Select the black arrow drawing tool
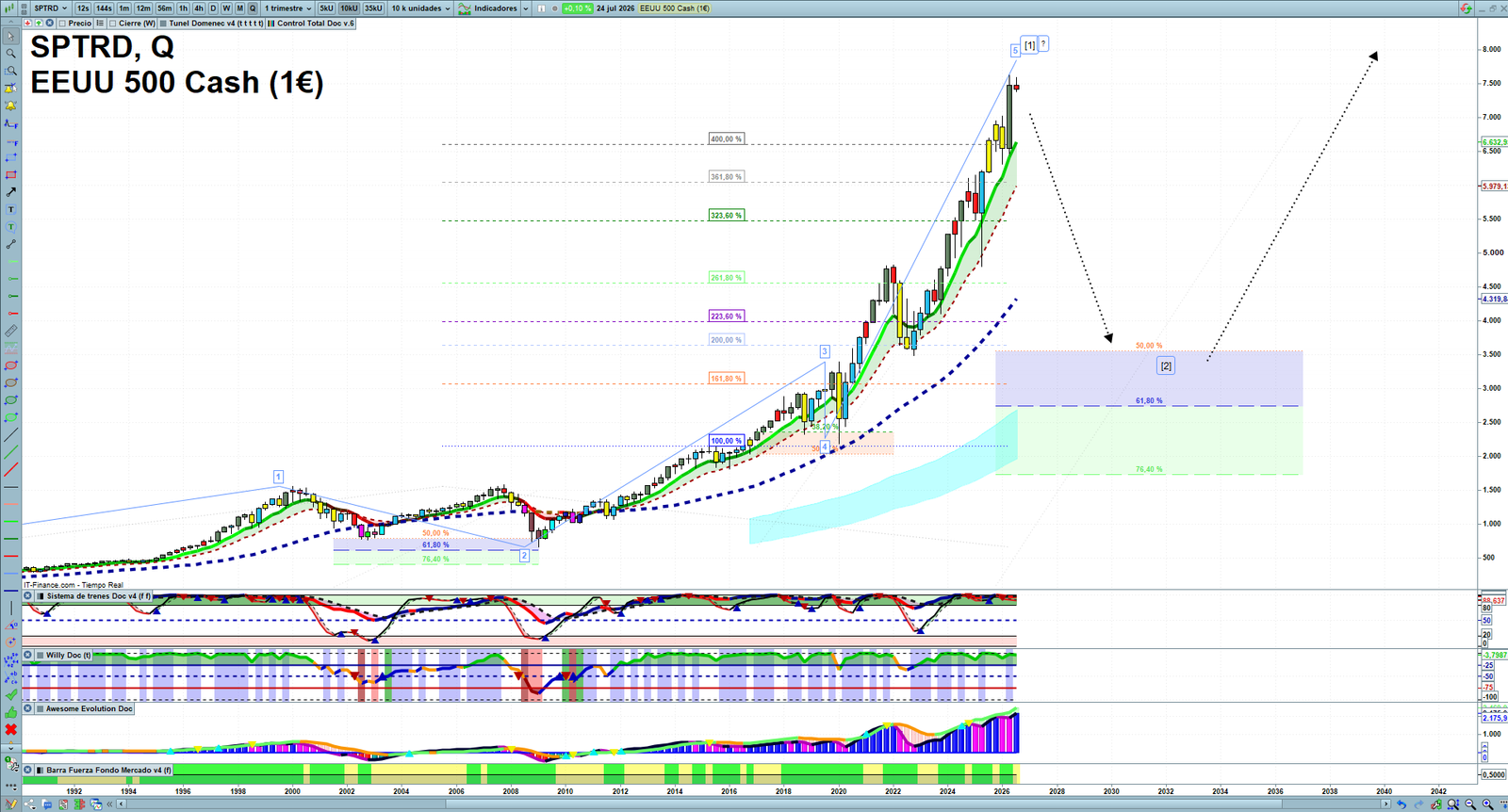Viewport: 1508px width, 812px height. [10, 192]
